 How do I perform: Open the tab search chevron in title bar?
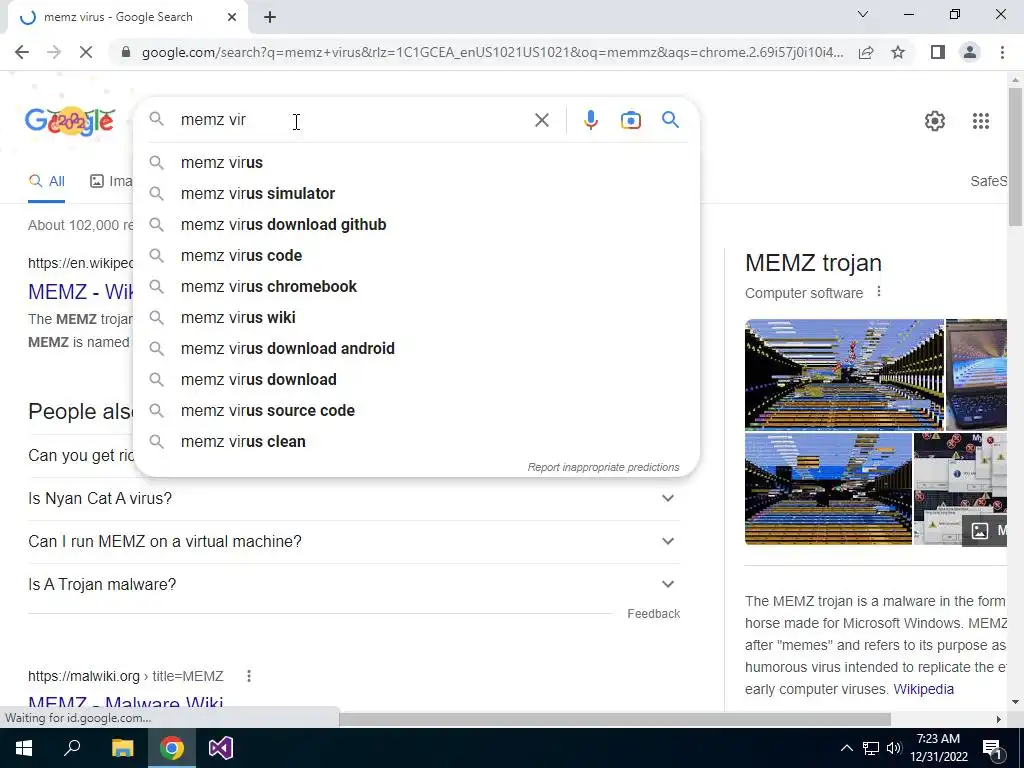(x=863, y=14)
